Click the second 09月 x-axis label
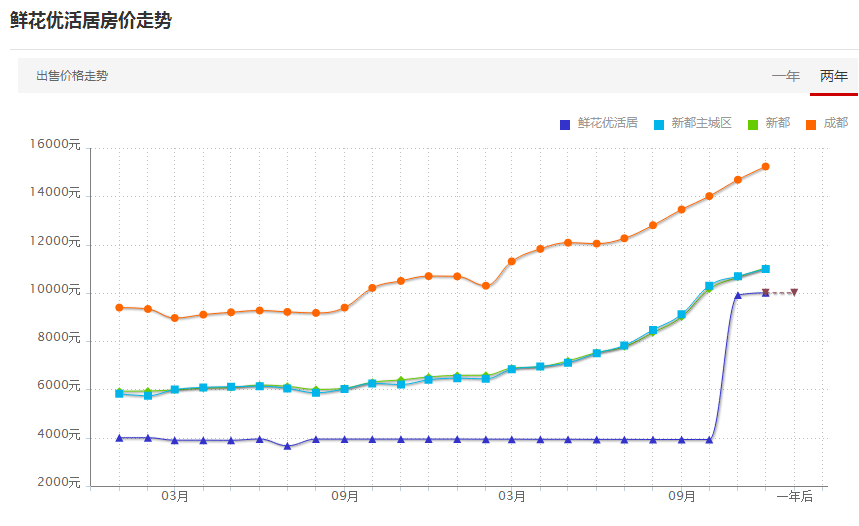859x526 pixels. click(682, 496)
